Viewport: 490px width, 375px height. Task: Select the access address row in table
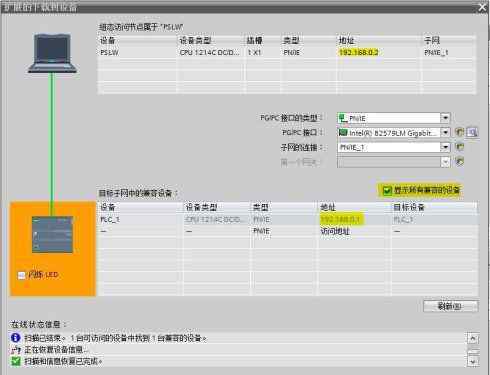[x=287, y=231]
